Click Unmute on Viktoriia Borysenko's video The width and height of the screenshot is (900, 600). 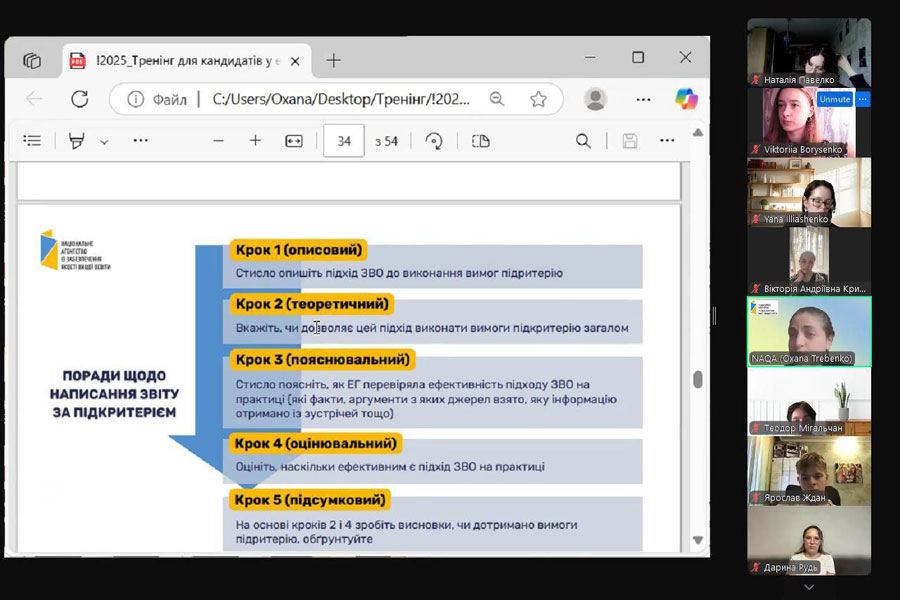834,99
